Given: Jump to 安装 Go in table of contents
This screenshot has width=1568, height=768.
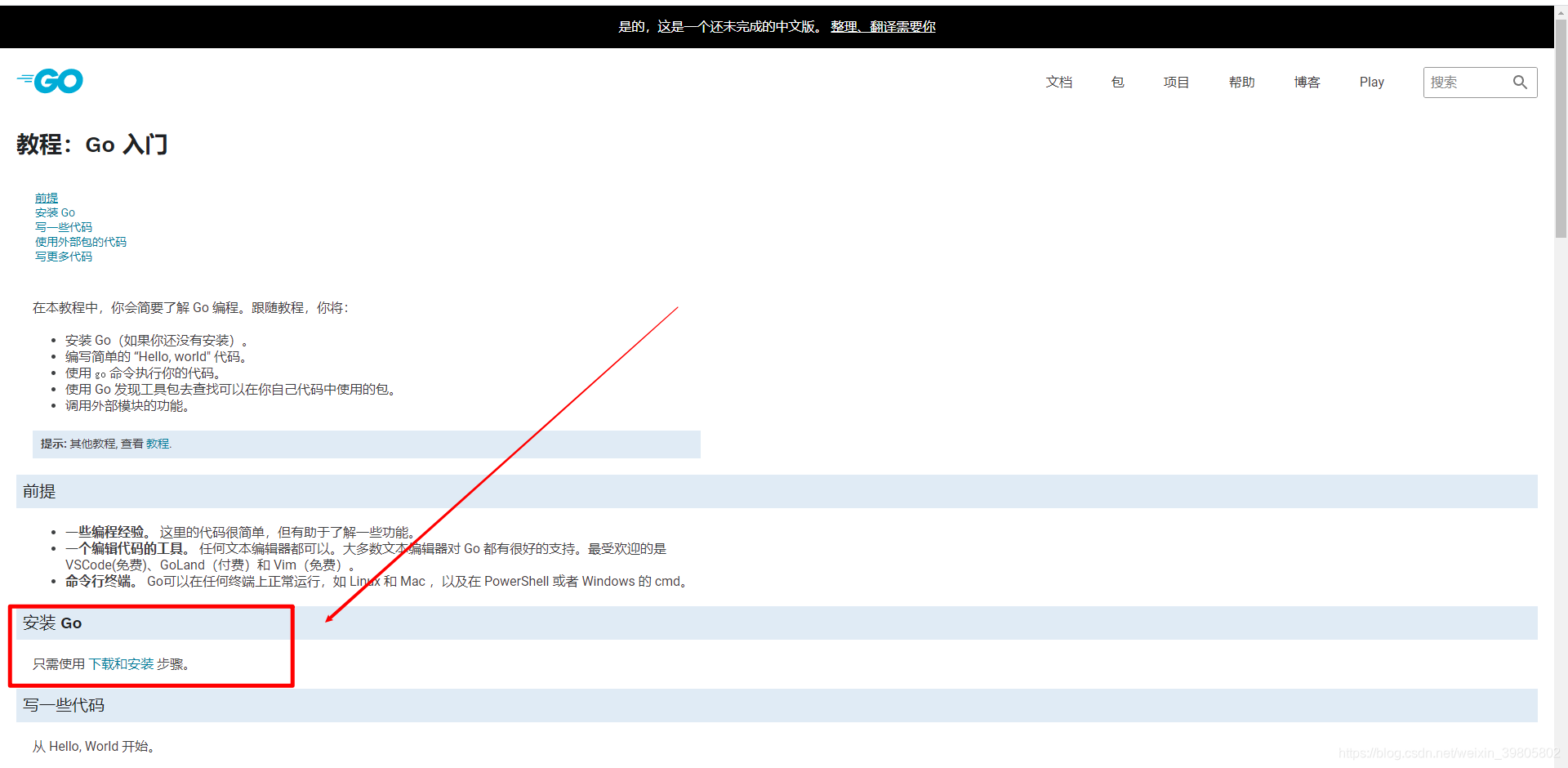Looking at the screenshot, I should tap(55, 212).
